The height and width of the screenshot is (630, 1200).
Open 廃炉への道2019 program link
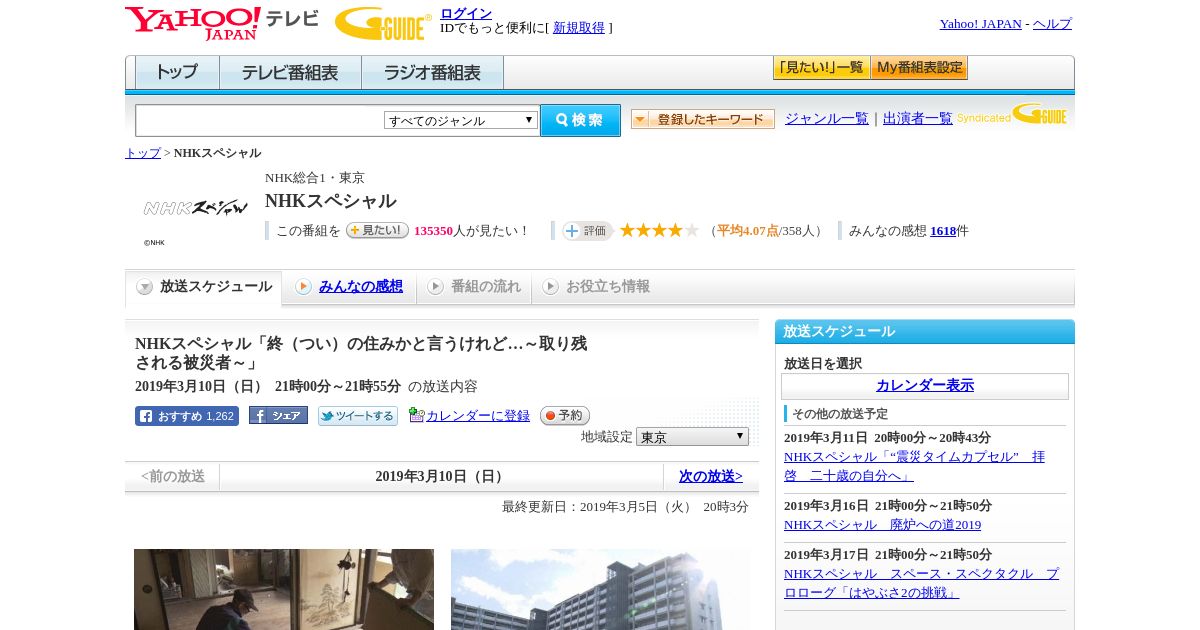(x=882, y=525)
